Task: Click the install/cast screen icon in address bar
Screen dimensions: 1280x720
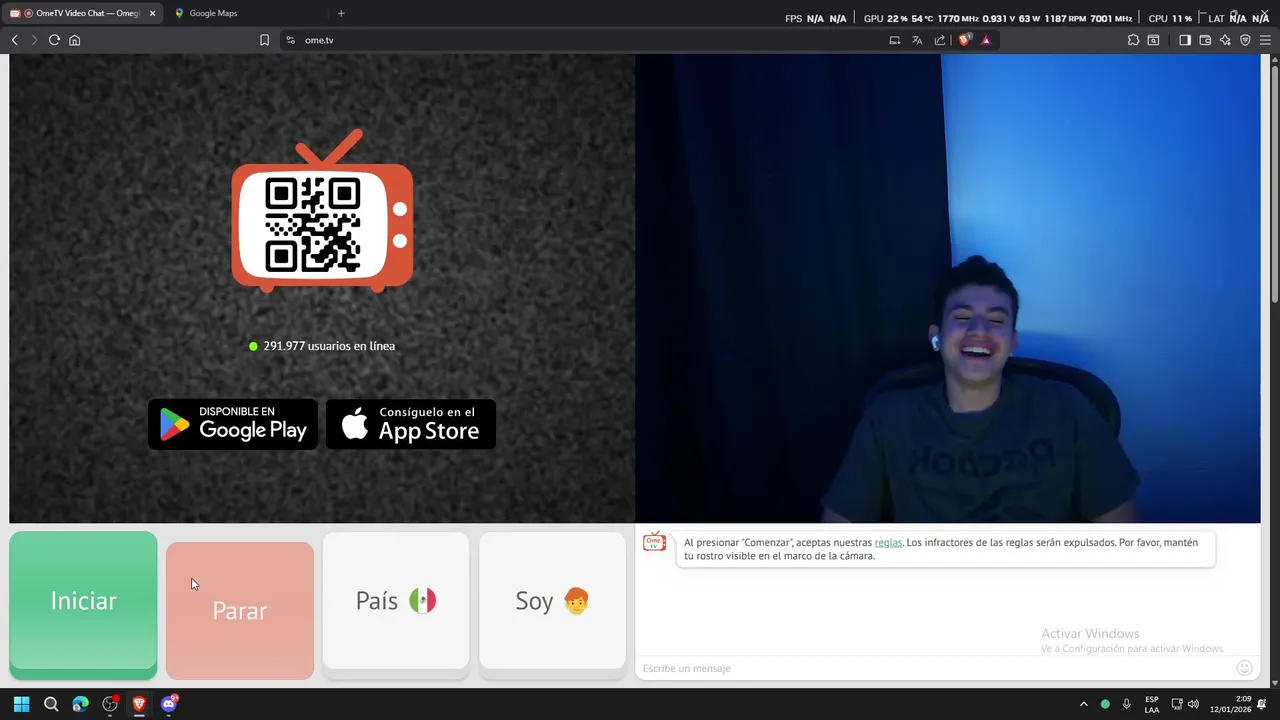Action: point(894,40)
